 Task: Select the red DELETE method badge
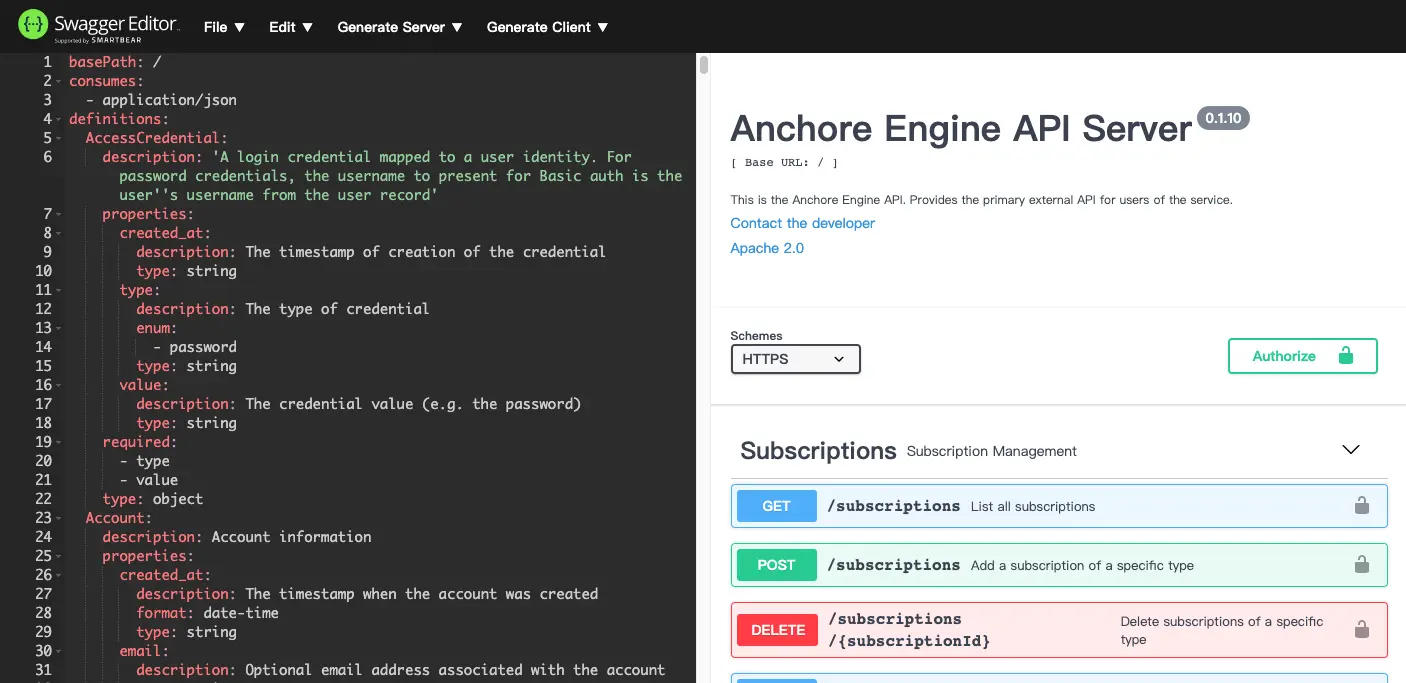[x=776, y=629]
